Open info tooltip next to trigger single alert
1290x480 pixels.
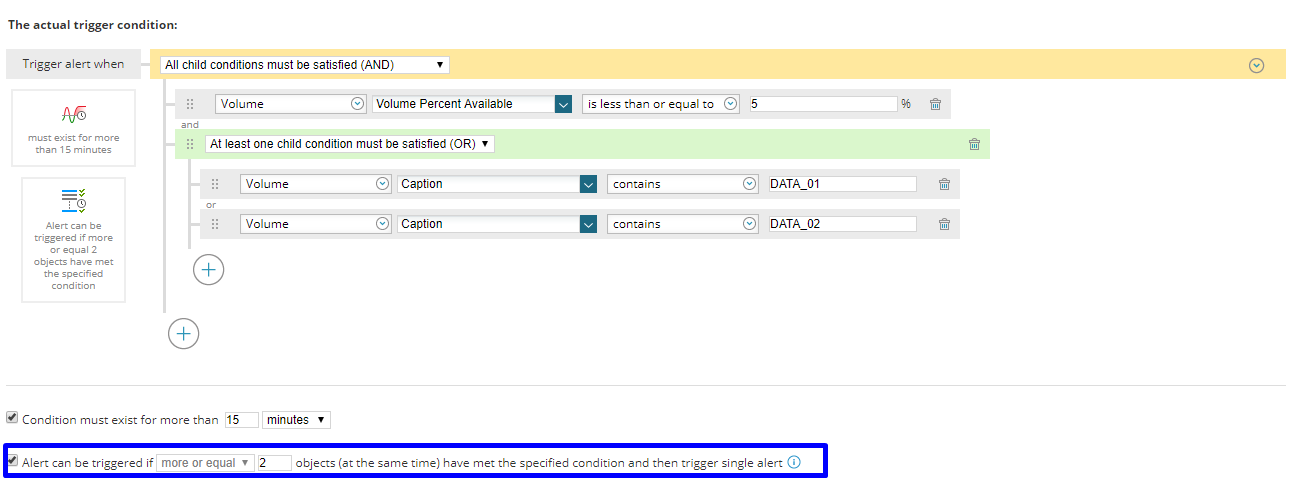click(x=794, y=462)
